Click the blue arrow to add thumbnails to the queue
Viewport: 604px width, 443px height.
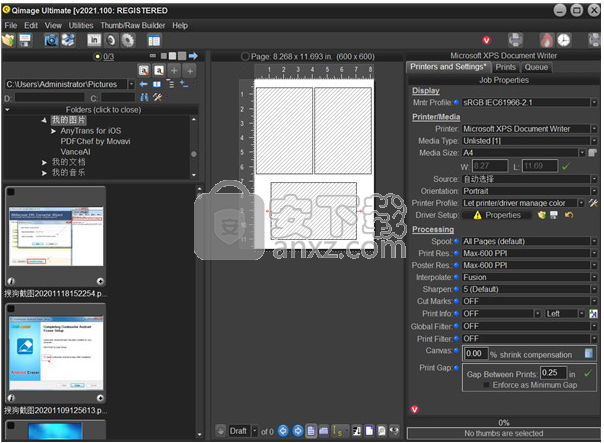pos(193,56)
